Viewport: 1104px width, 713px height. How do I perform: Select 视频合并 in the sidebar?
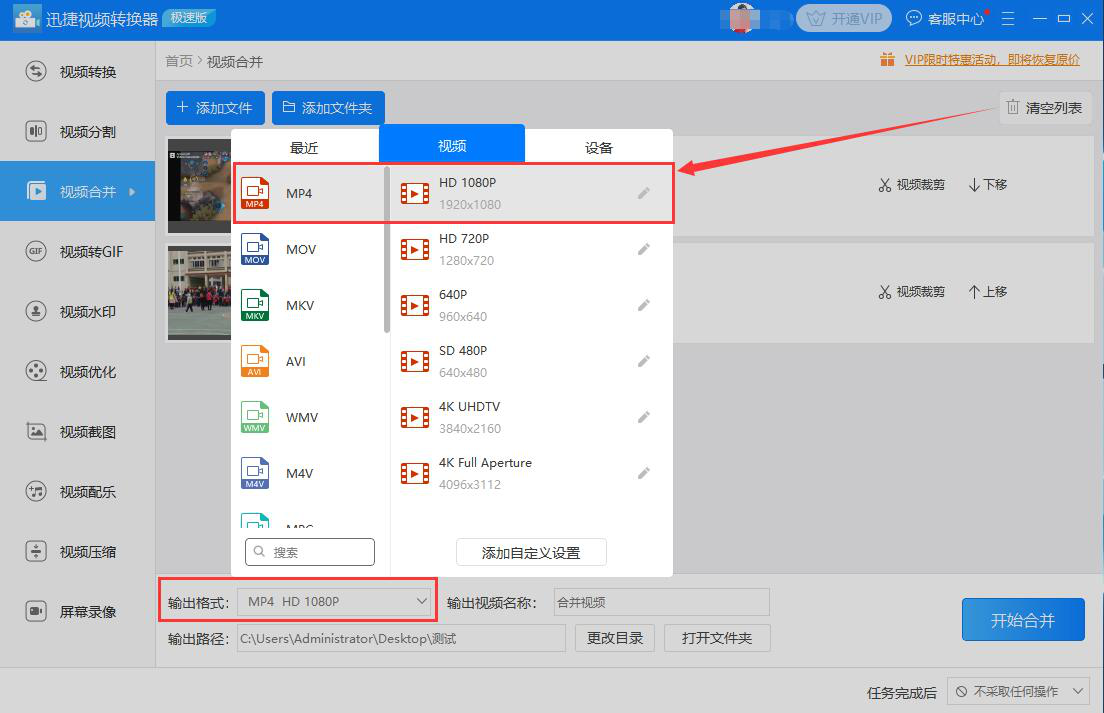coord(77,191)
